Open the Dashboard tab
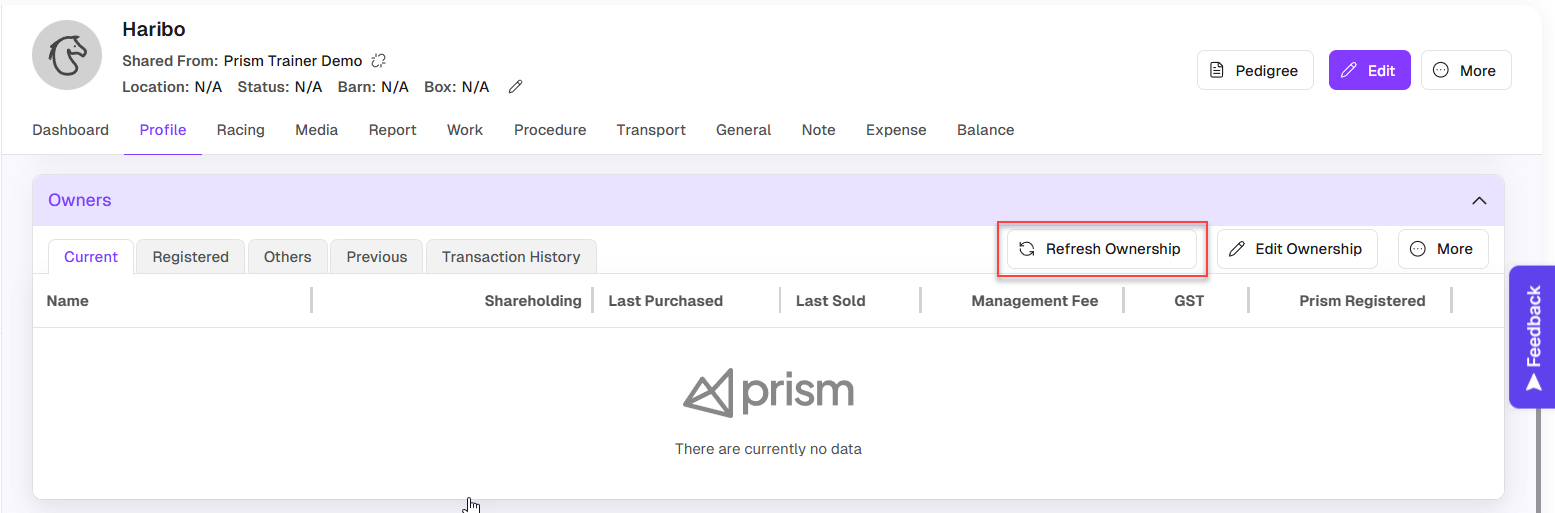 pos(70,130)
